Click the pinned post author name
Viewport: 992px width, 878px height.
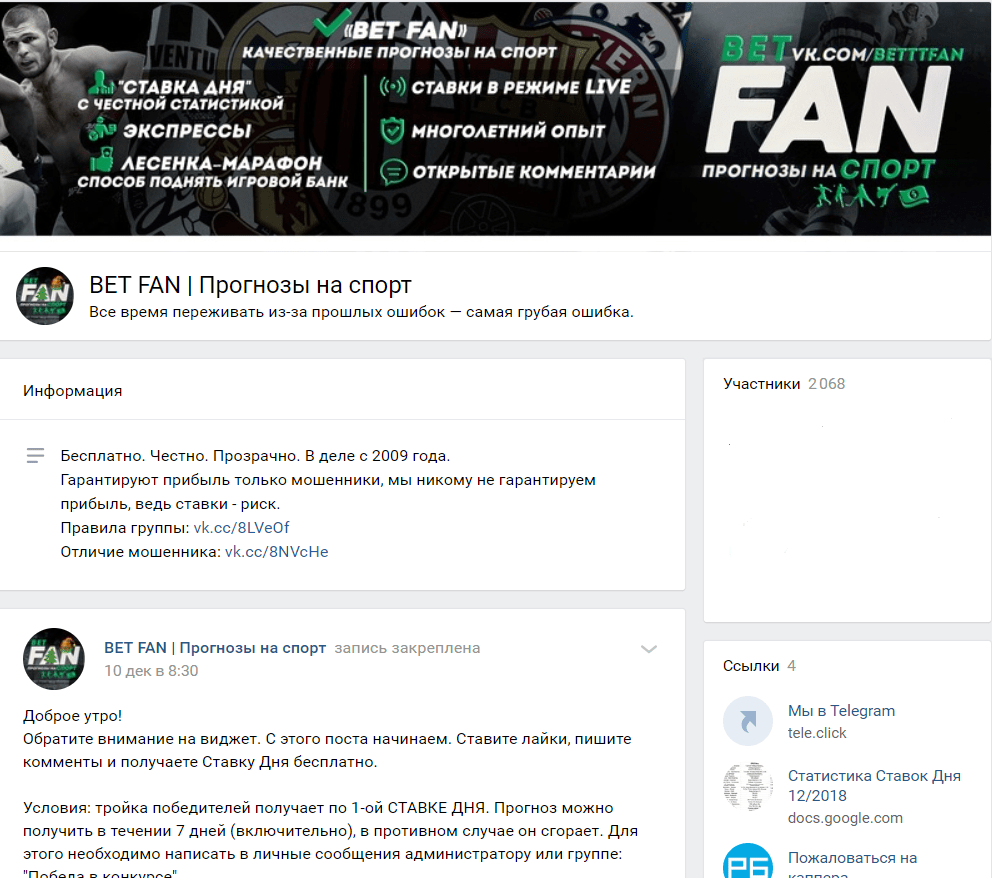(215, 648)
